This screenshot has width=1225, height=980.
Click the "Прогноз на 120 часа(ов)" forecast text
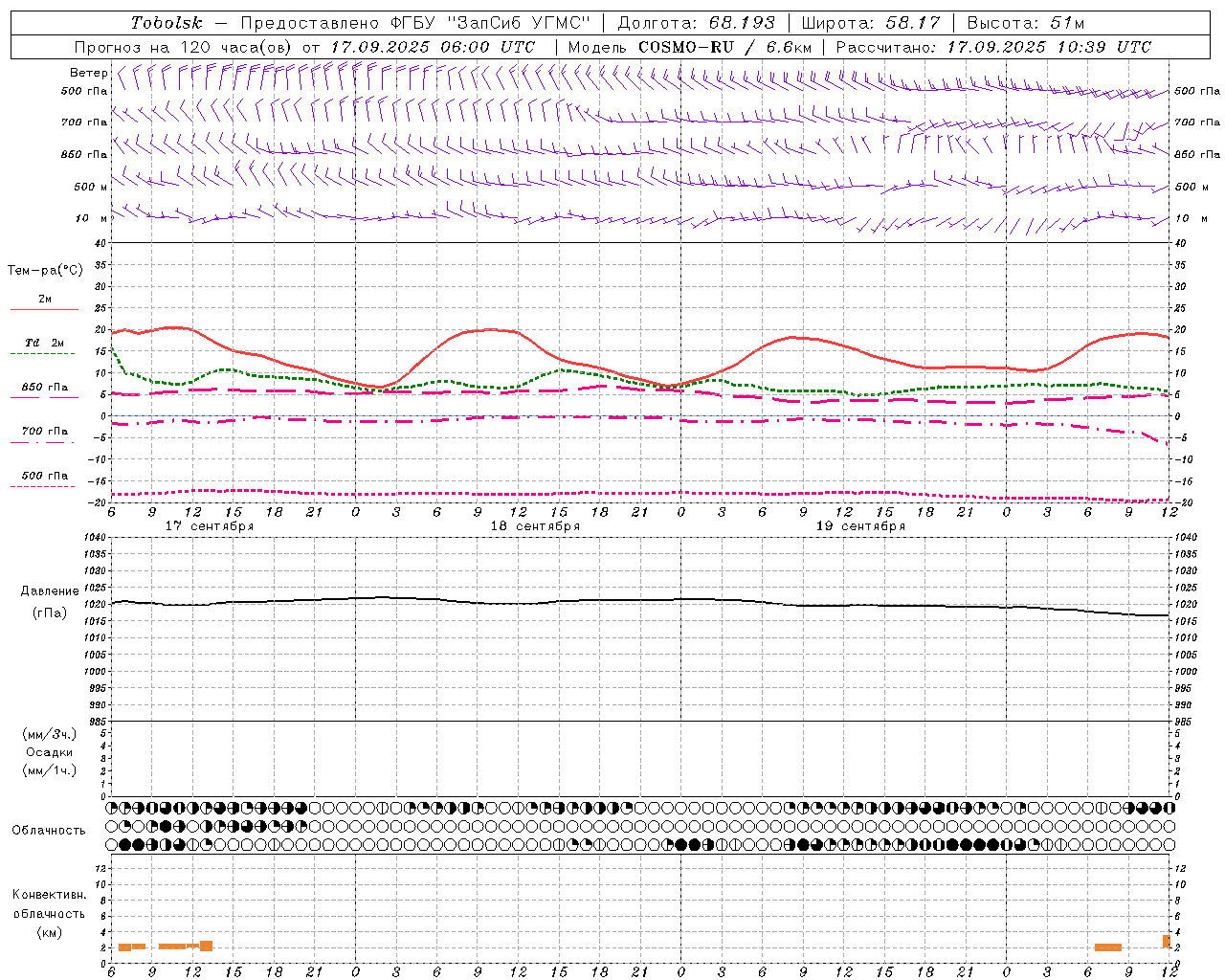185,47
